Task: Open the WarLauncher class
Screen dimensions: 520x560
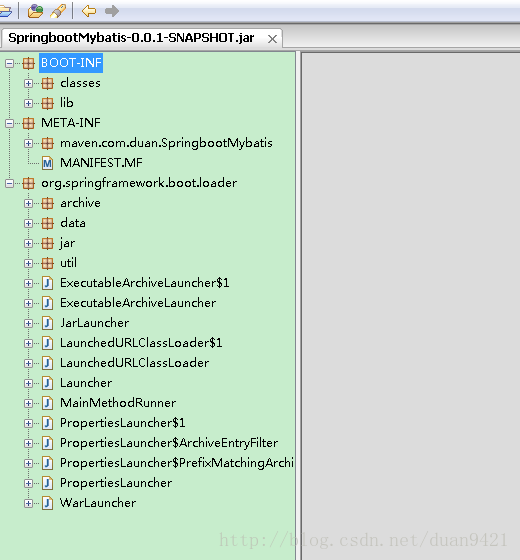Action: 98,503
